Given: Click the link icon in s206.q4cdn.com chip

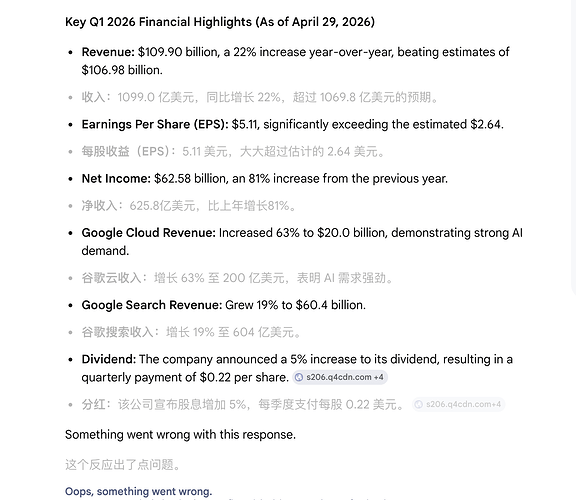Looking at the screenshot, I should click(299, 377).
